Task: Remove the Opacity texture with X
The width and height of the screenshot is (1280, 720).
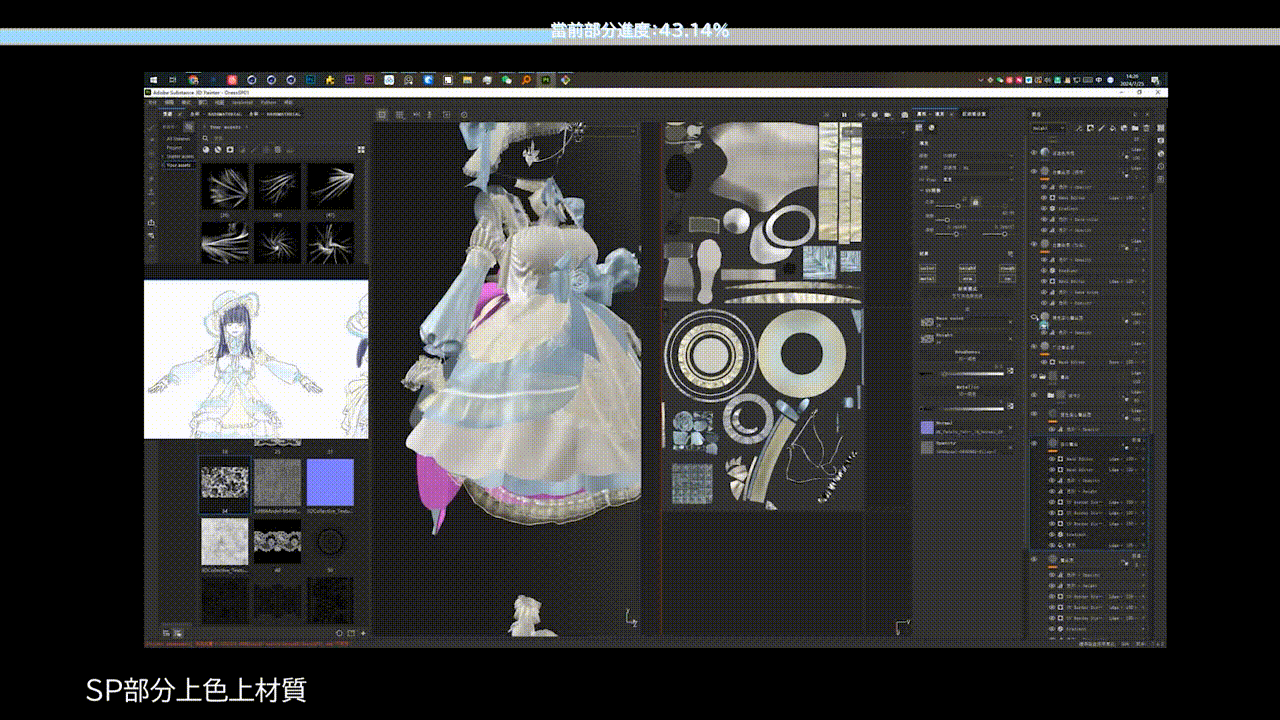Action: [1010, 447]
